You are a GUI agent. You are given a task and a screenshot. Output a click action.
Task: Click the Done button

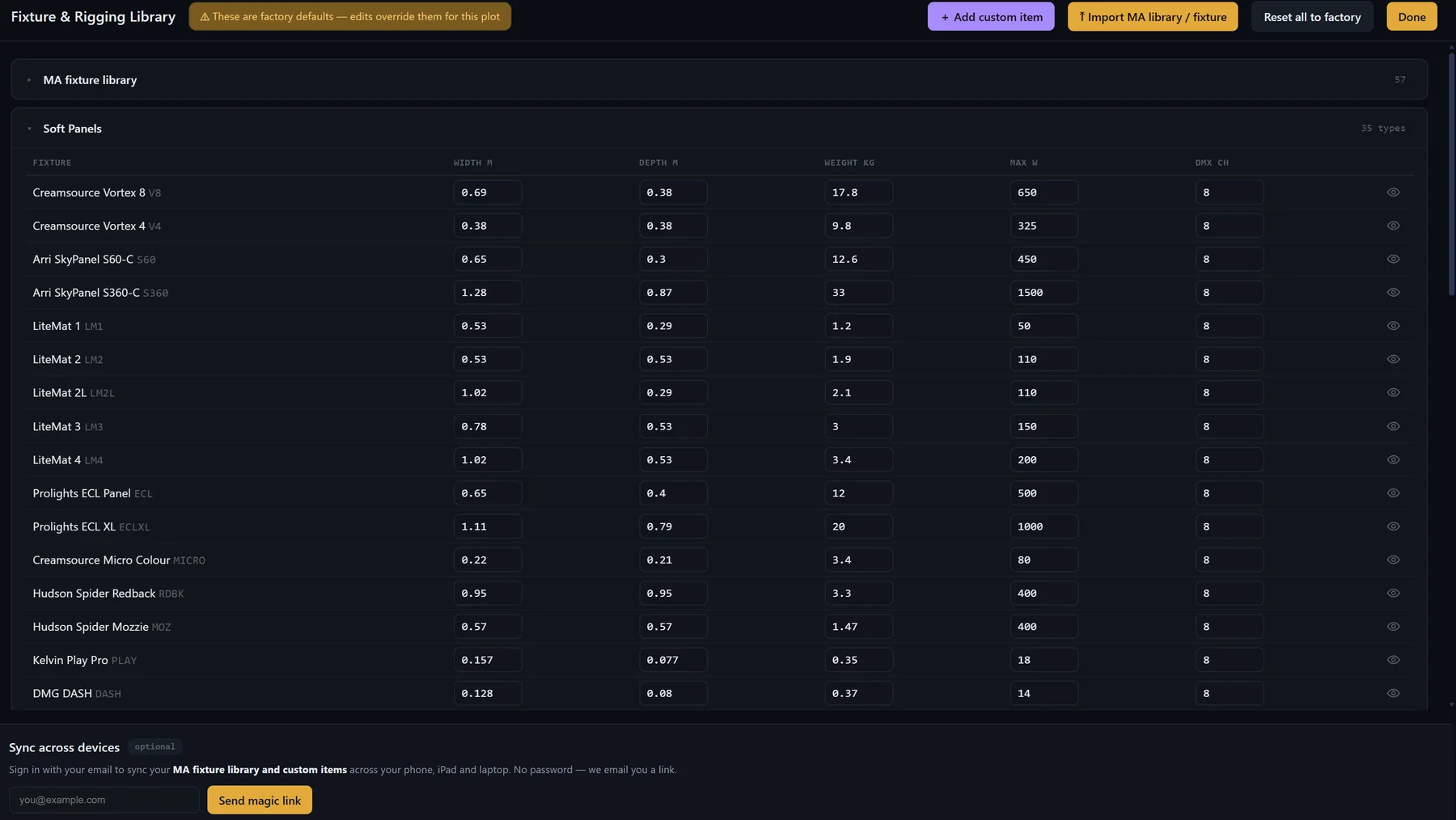(1412, 17)
